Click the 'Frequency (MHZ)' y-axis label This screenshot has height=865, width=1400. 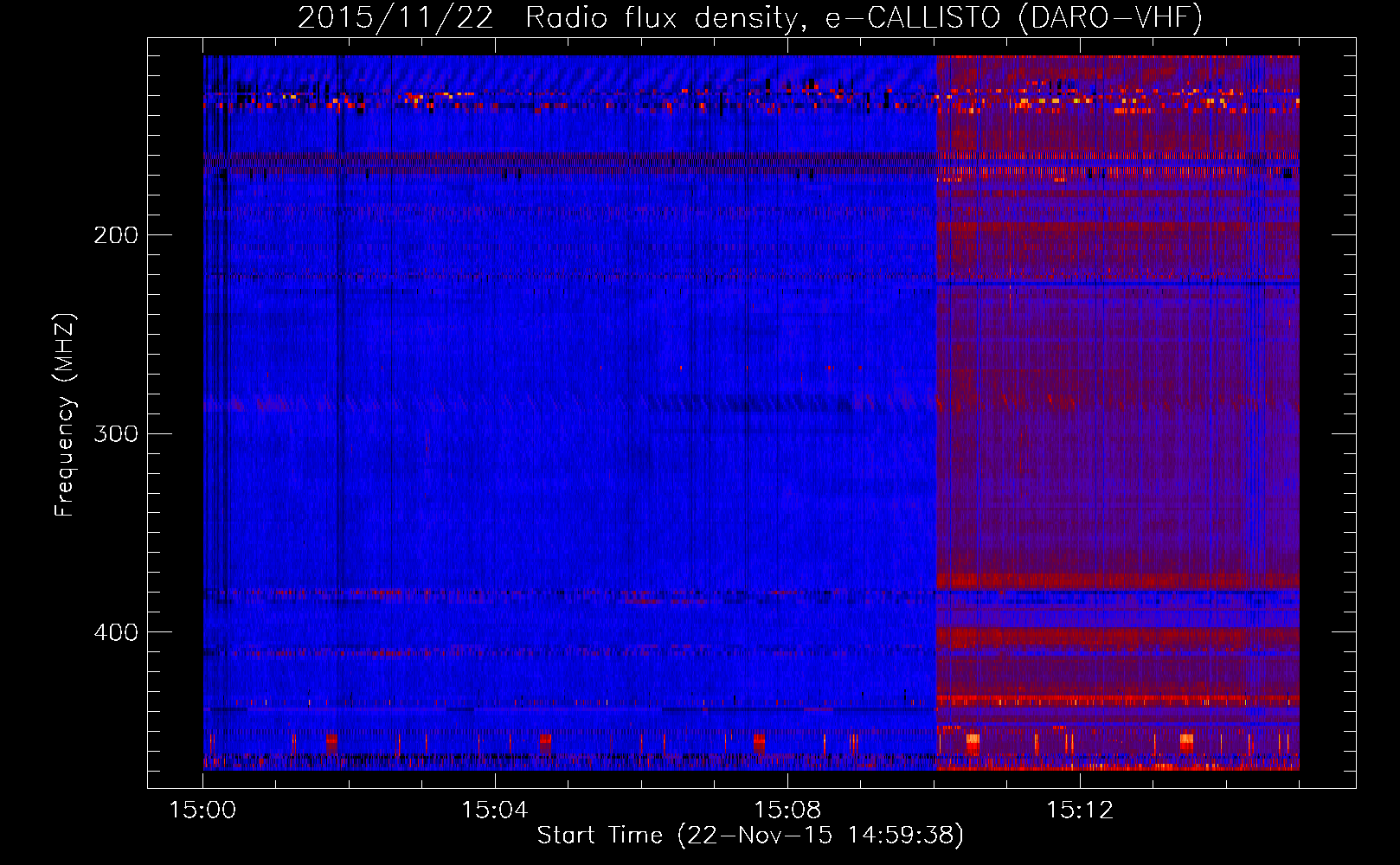[x=65, y=415]
